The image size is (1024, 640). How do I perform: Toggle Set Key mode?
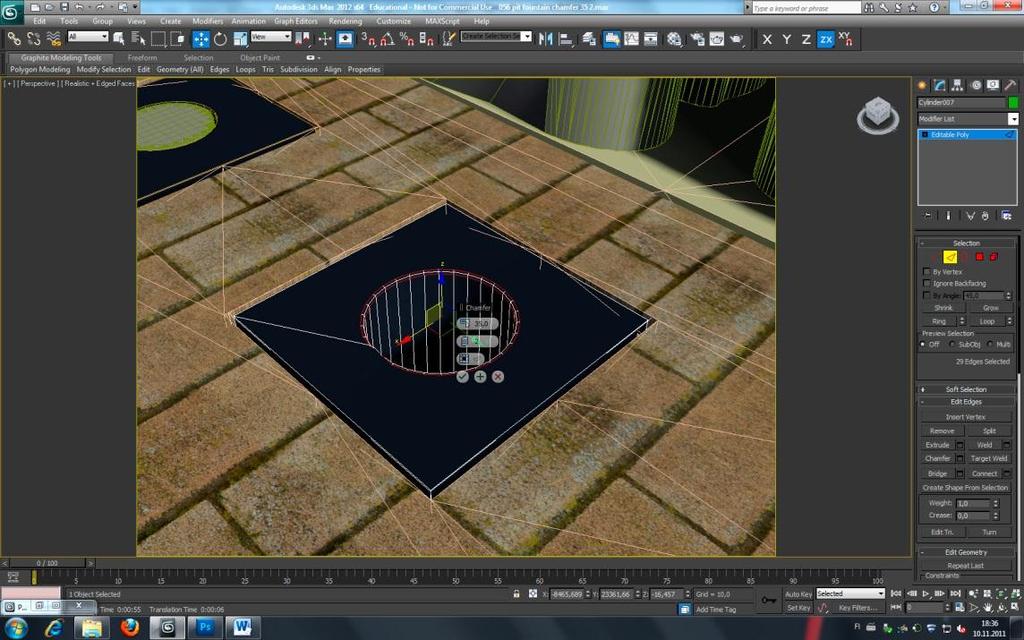(798, 608)
